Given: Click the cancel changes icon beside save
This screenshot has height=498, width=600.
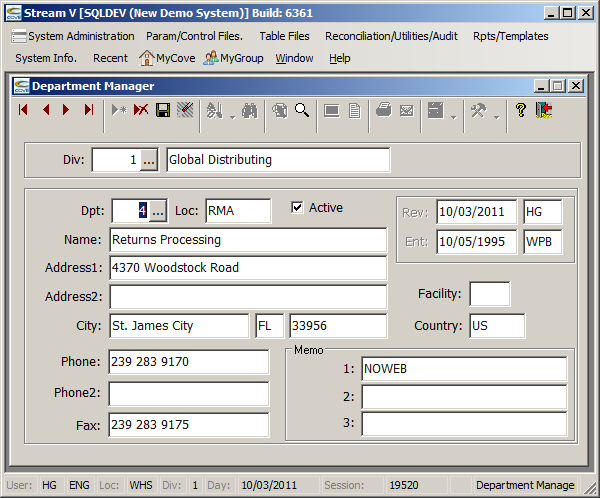Looking at the screenshot, I should tap(185, 110).
